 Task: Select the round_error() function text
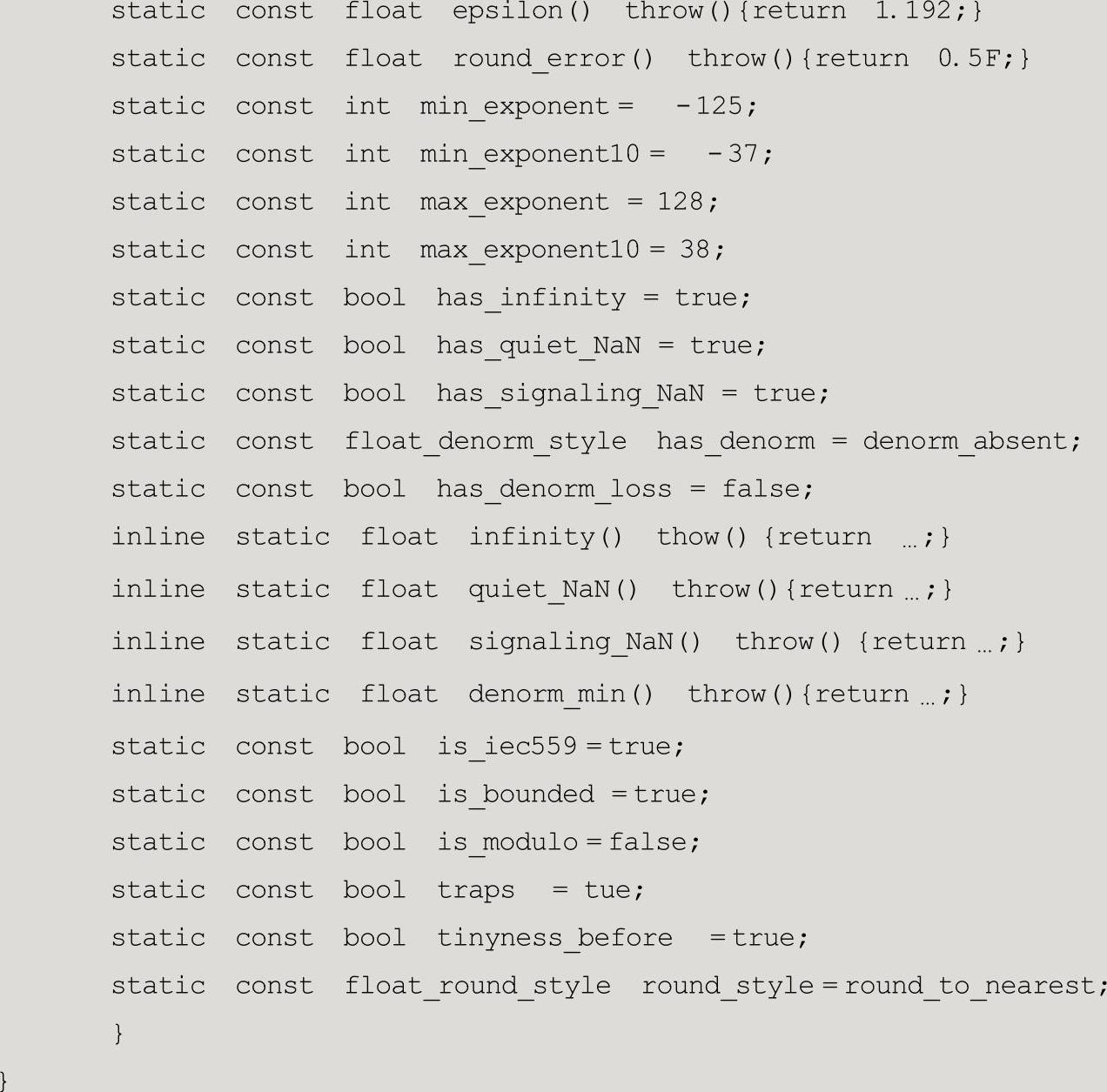click(x=553, y=59)
